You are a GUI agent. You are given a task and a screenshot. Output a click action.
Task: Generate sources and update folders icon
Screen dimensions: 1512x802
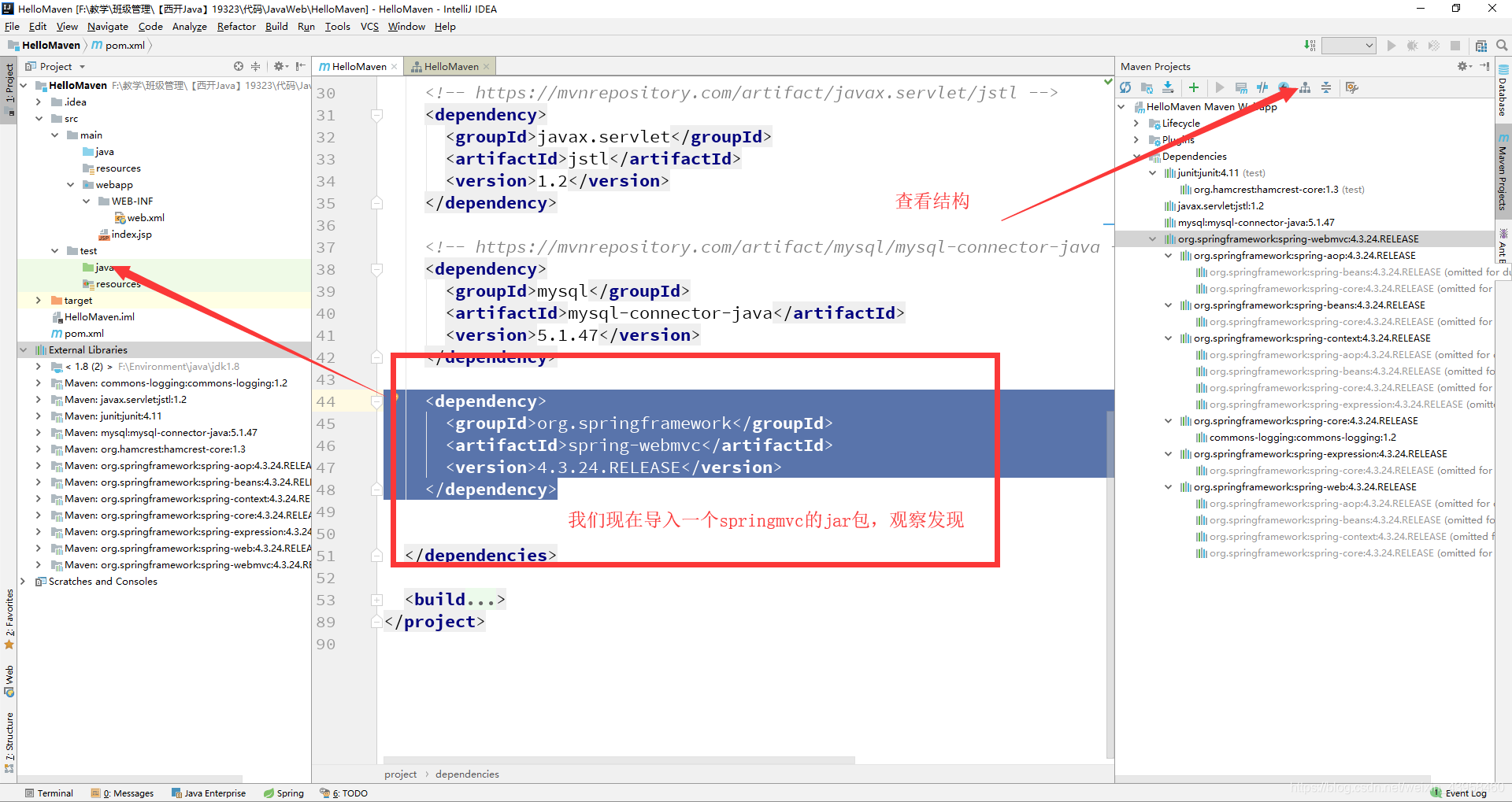[1147, 87]
